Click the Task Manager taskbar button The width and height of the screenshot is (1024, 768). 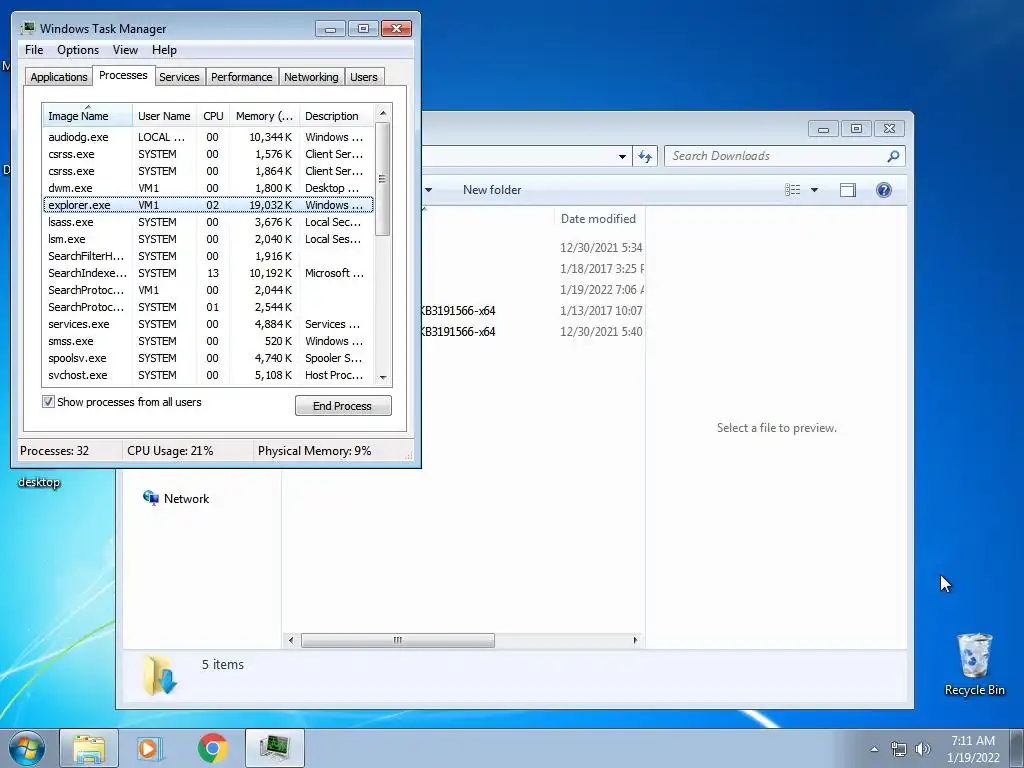274,748
